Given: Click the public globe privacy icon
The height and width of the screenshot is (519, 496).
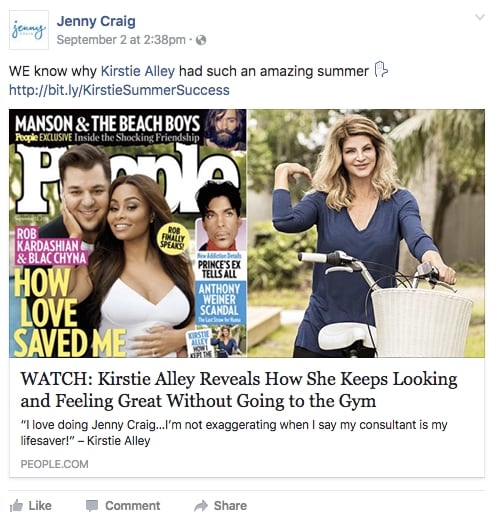Looking at the screenshot, I should [x=201, y=40].
